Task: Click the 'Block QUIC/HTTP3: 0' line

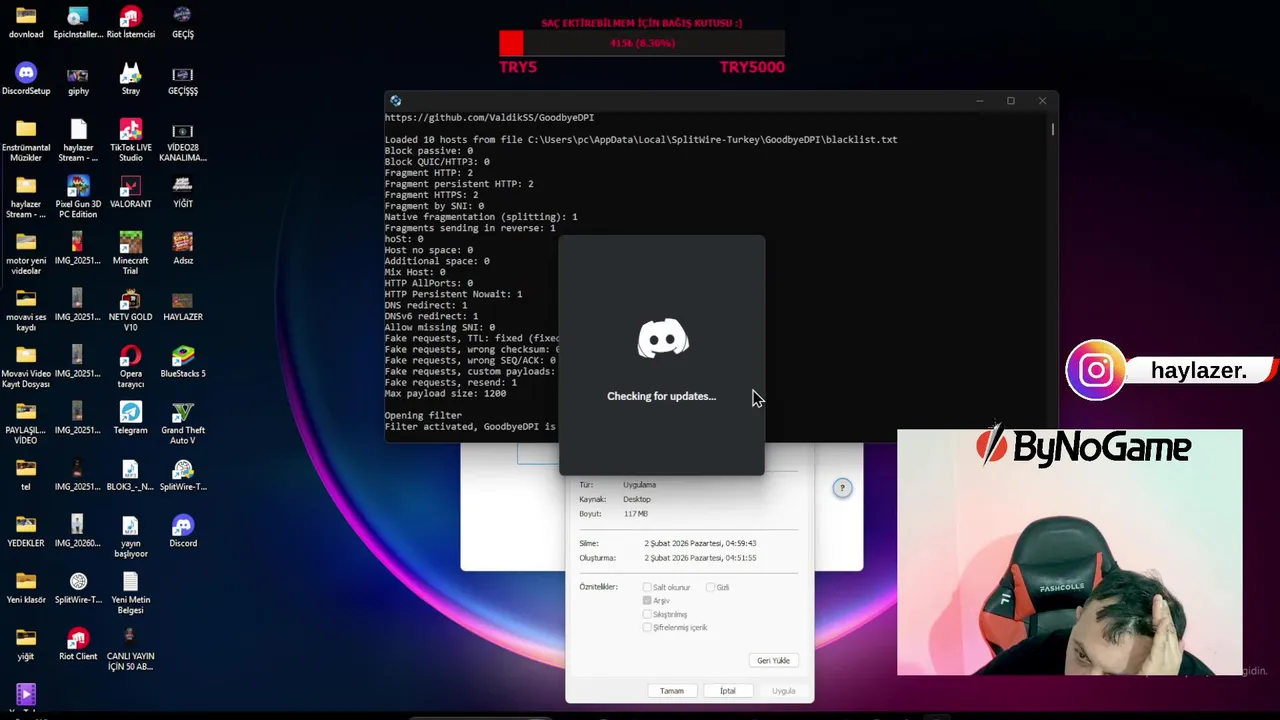Action: (x=437, y=161)
